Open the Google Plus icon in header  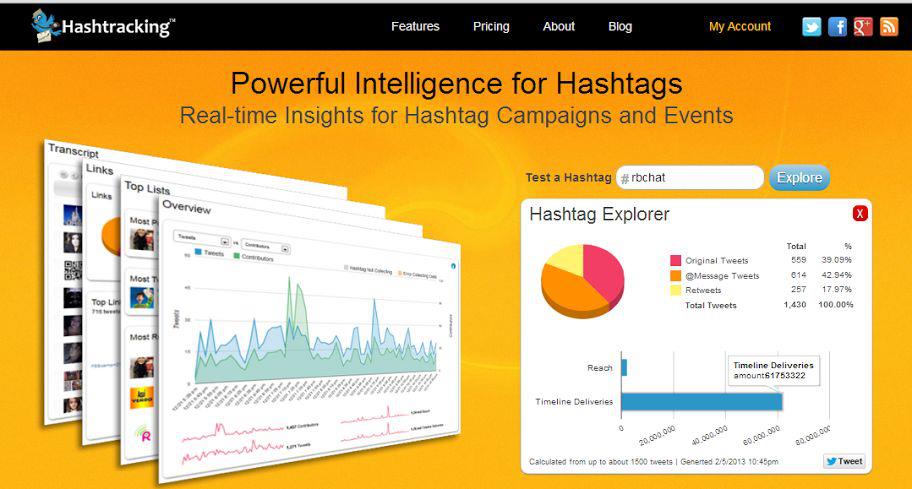coord(863,27)
